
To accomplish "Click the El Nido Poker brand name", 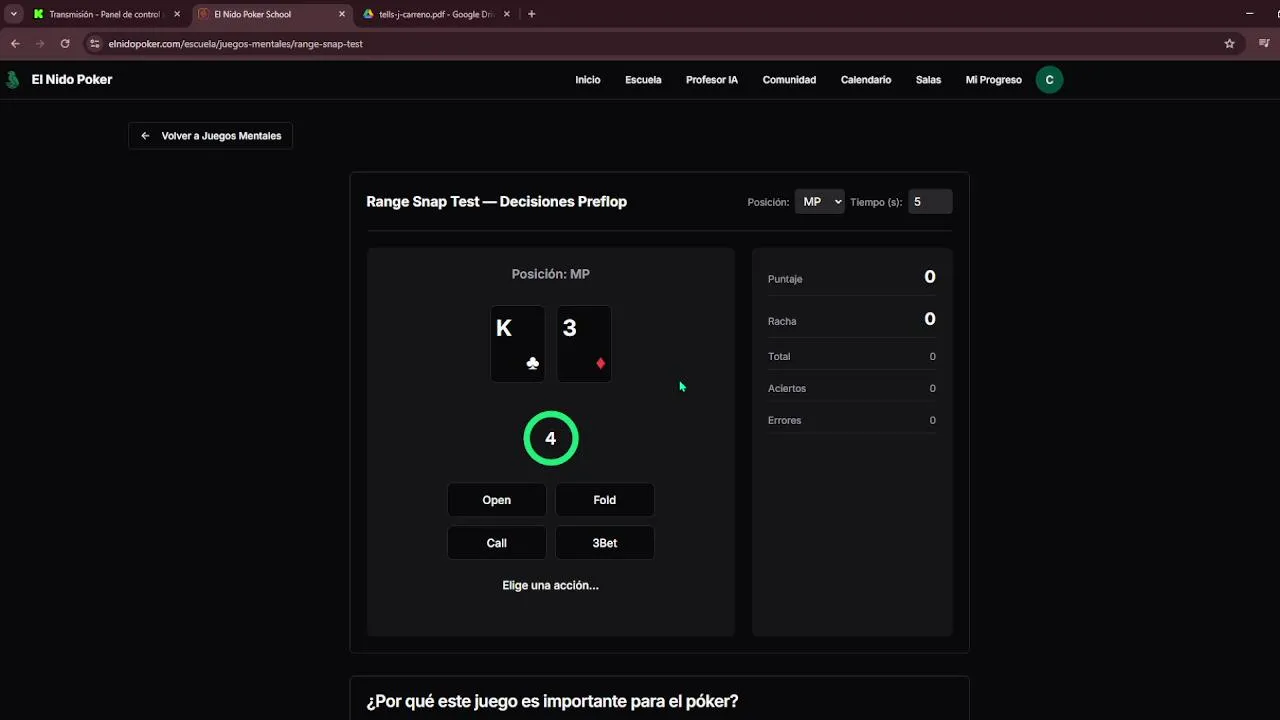I will (72, 80).
